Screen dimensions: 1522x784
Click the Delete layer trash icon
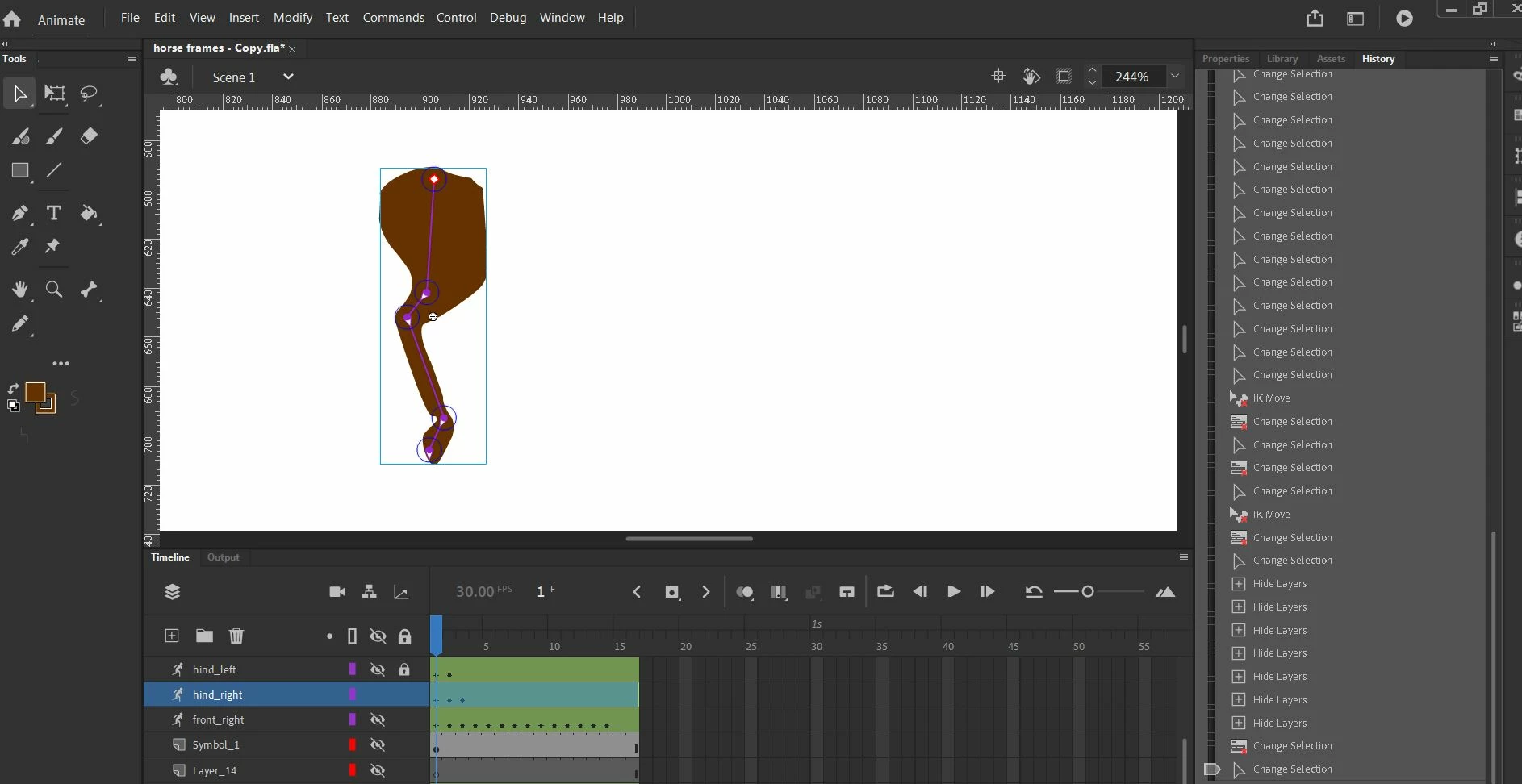pos(236,636)
